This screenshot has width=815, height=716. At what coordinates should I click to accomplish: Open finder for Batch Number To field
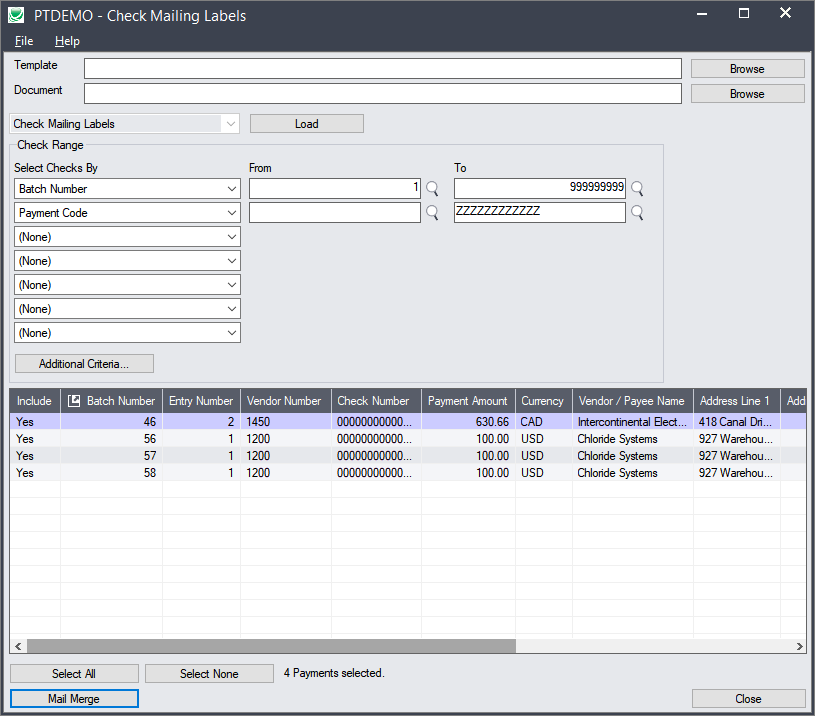(x=637, y=188)
